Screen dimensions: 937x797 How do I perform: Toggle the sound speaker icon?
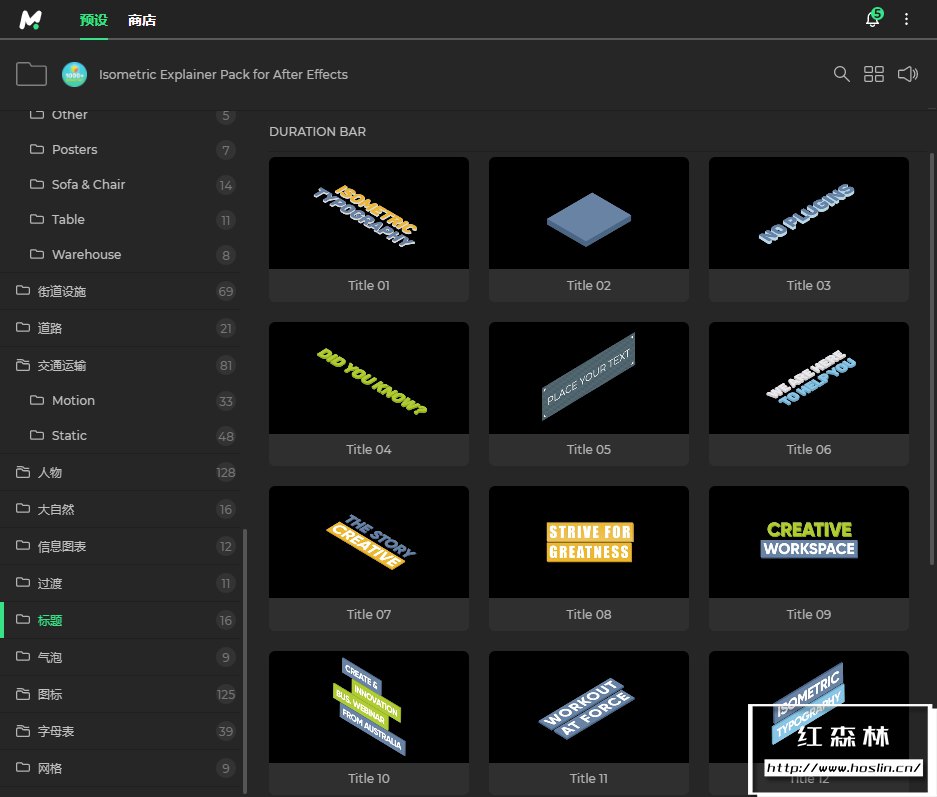[908, 74]
